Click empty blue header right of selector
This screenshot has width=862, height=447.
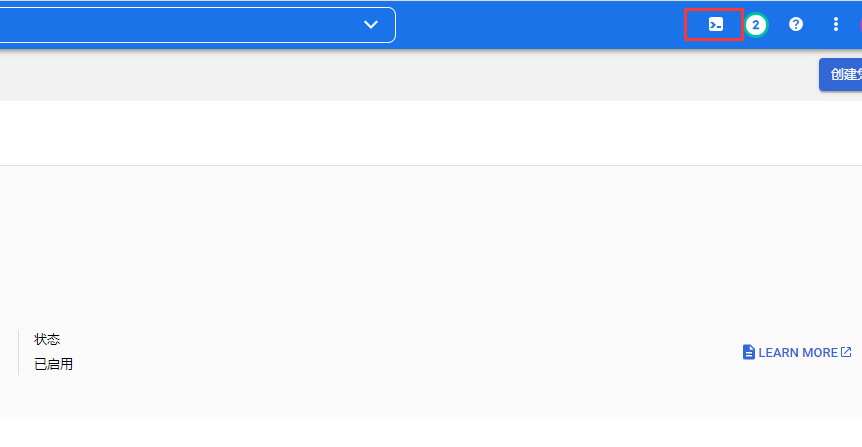pyautogui.click(x=539, y=25)
